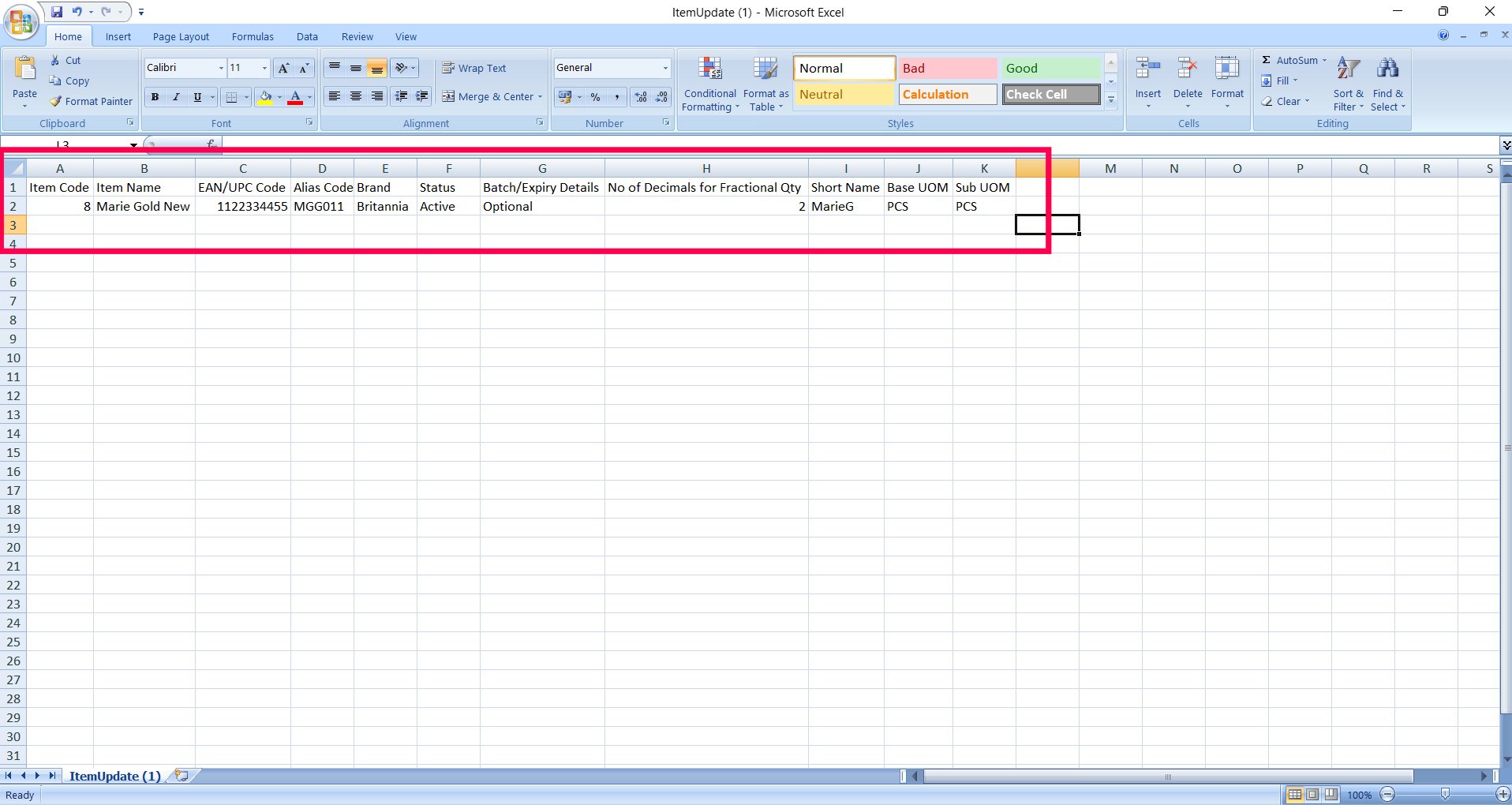The image size is (1512, 805).
Task: Apply comma style number format
Action: coord(617,97)
